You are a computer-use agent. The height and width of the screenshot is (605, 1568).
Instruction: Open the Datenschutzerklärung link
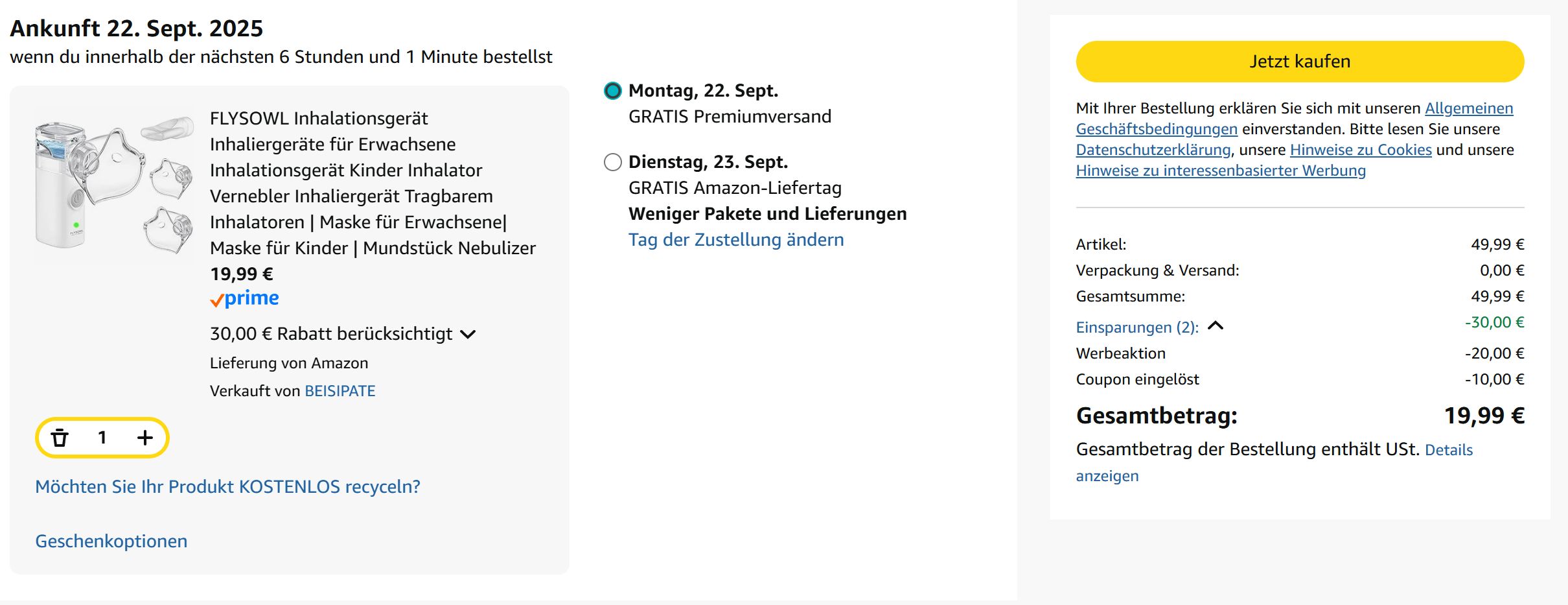click(x=1153, y=150)
